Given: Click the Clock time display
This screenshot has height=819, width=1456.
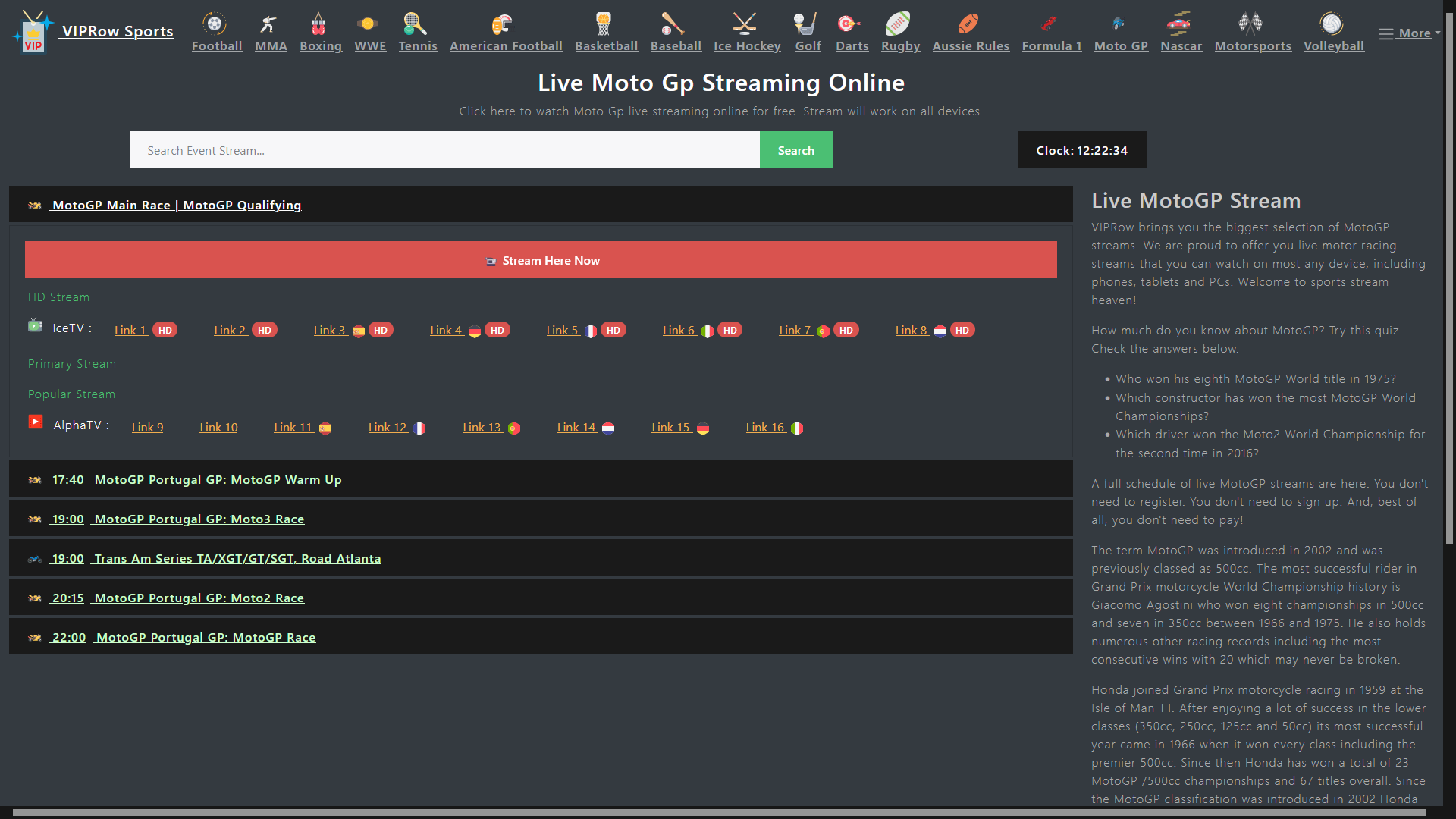Looking at the screenshot, I should click(1082, 149).
